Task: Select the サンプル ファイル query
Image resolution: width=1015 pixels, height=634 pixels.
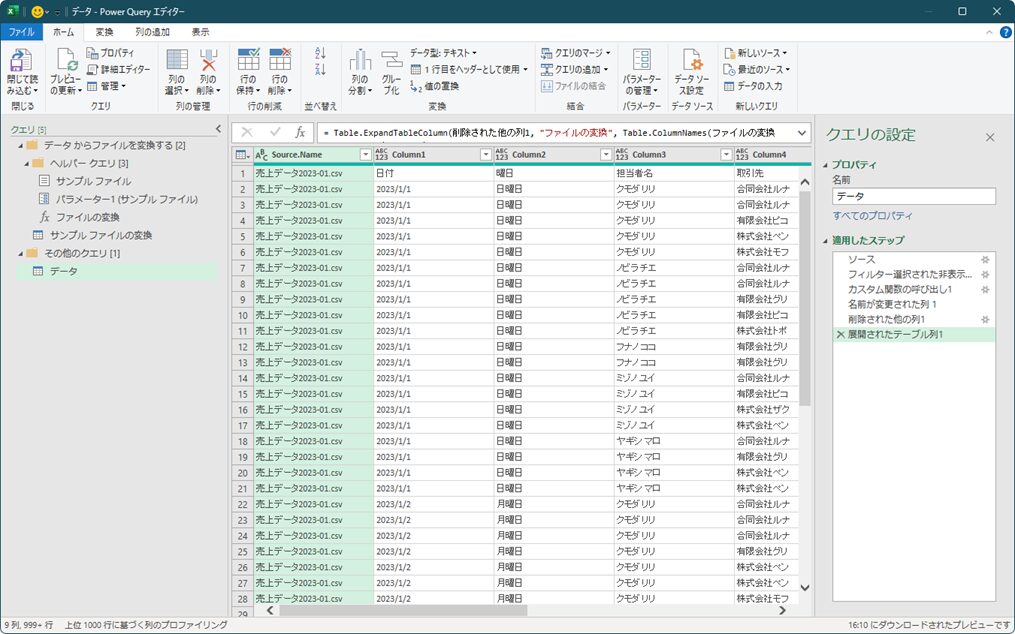Action: coord(93,181)
